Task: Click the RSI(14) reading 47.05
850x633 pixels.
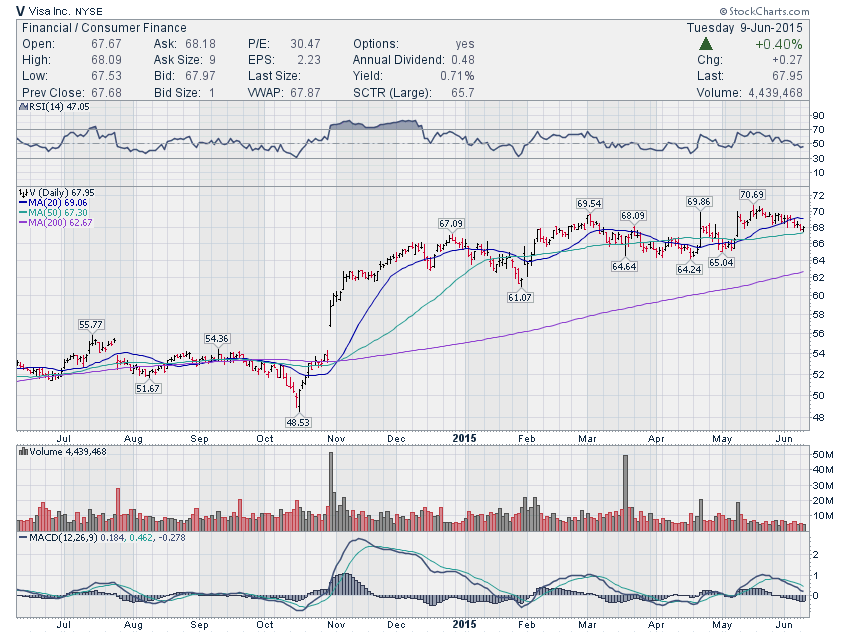Action: click(x=78, y=107)
